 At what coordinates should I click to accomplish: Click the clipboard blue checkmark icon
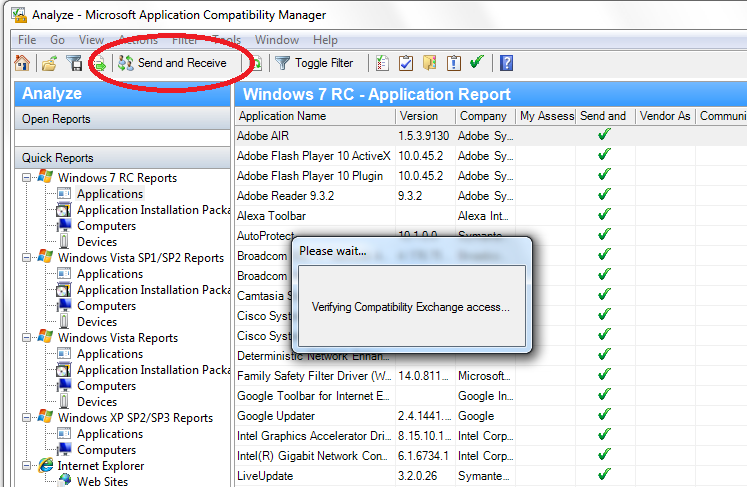(406, 63)
